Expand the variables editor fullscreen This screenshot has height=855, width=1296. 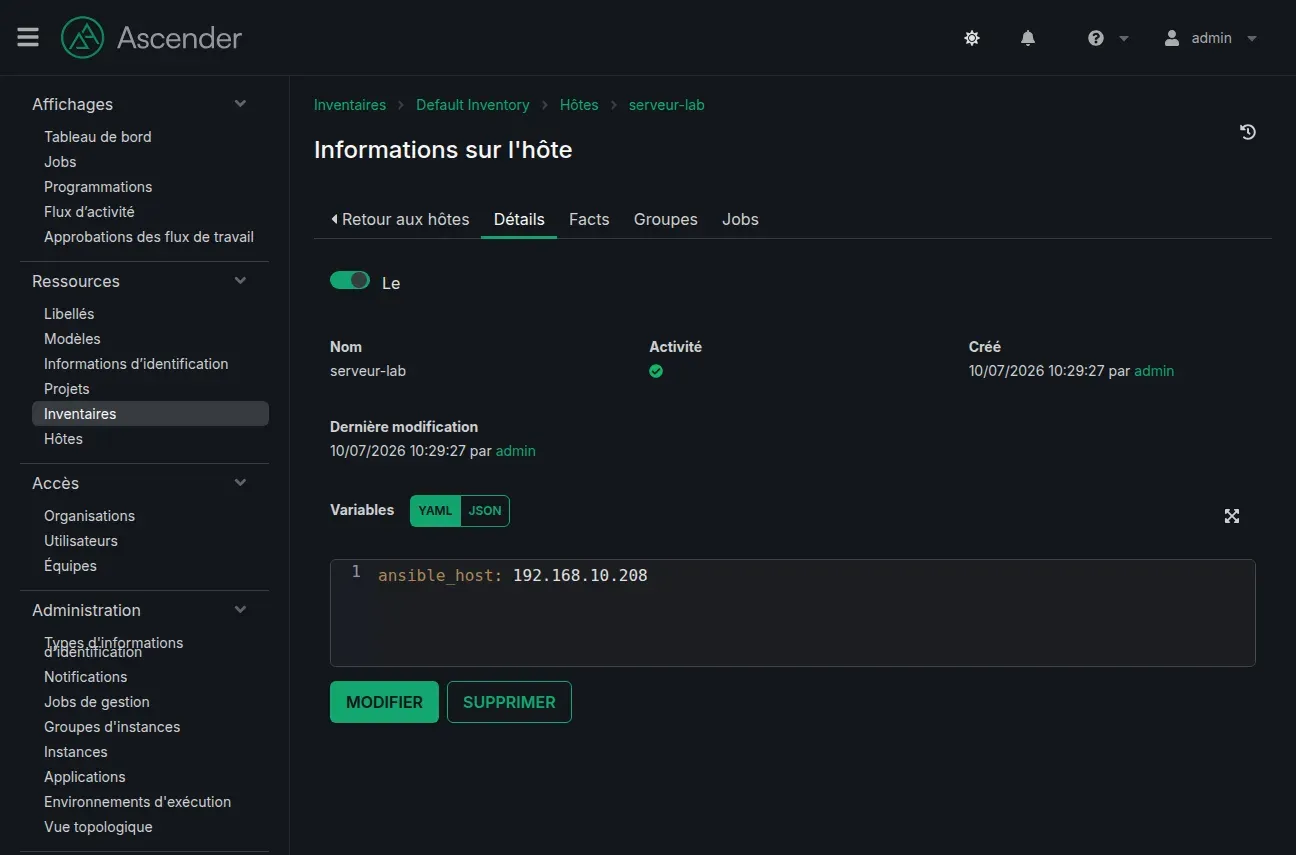pyautogui.click(x=1232, y=516)
